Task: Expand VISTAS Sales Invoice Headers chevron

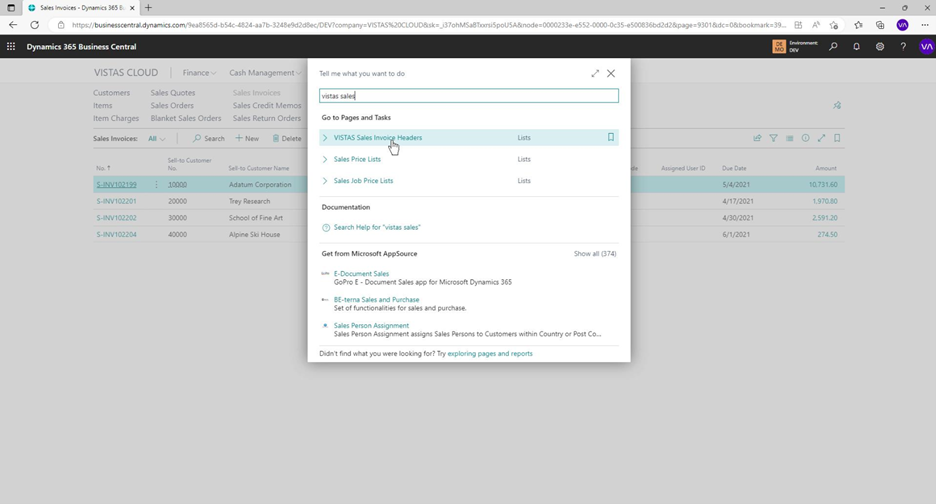Action: click(x=325, y=138)
